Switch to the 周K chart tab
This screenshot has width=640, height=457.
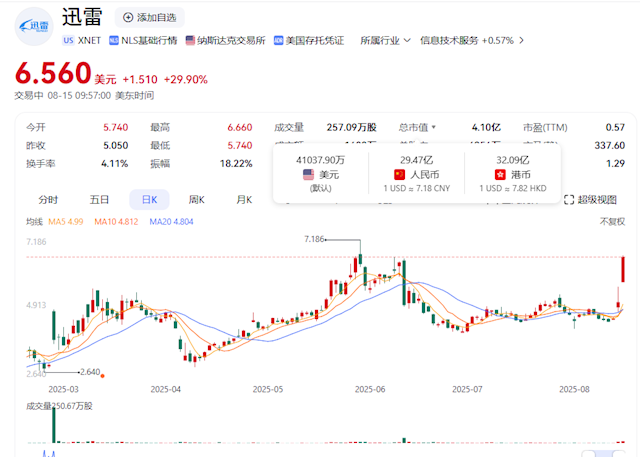tap(197, 199)
